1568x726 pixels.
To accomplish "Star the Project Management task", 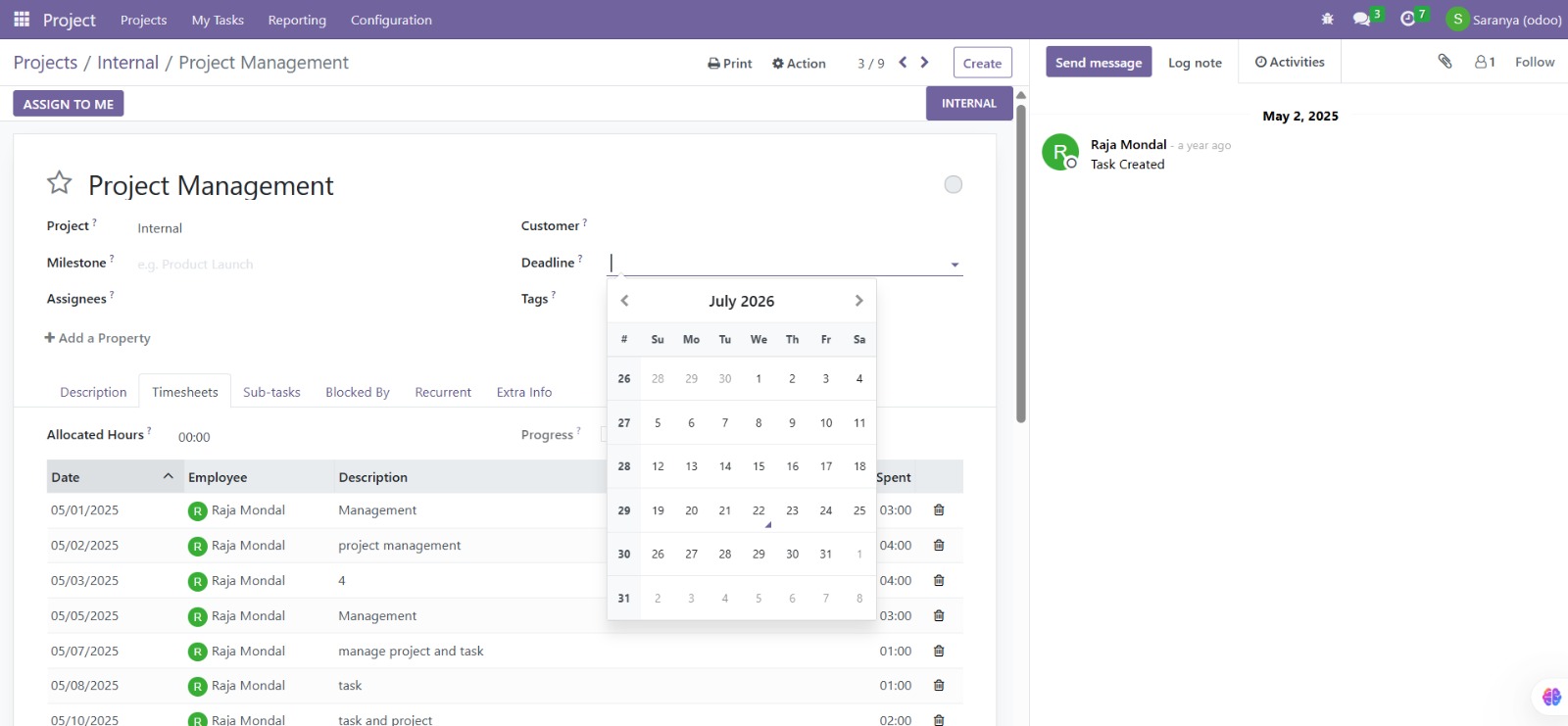I will [x=60, y=183].
